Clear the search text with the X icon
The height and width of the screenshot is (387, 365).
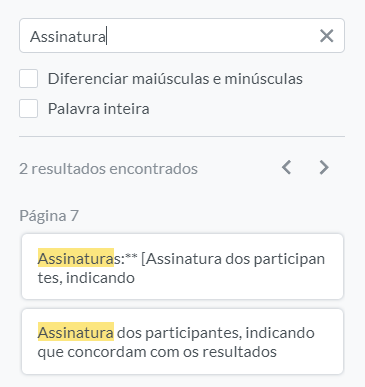[326, 36]
